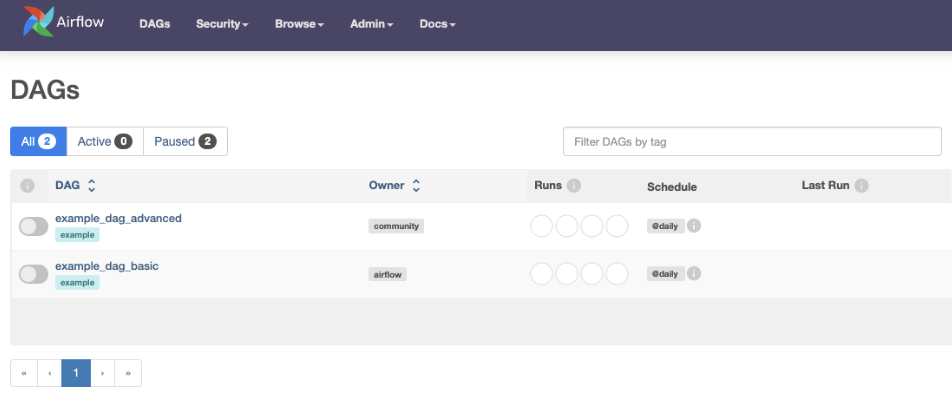Screen dimensions: 952x406
Task: Switch to the Paused DAGs tab
Action: point(185,142)
